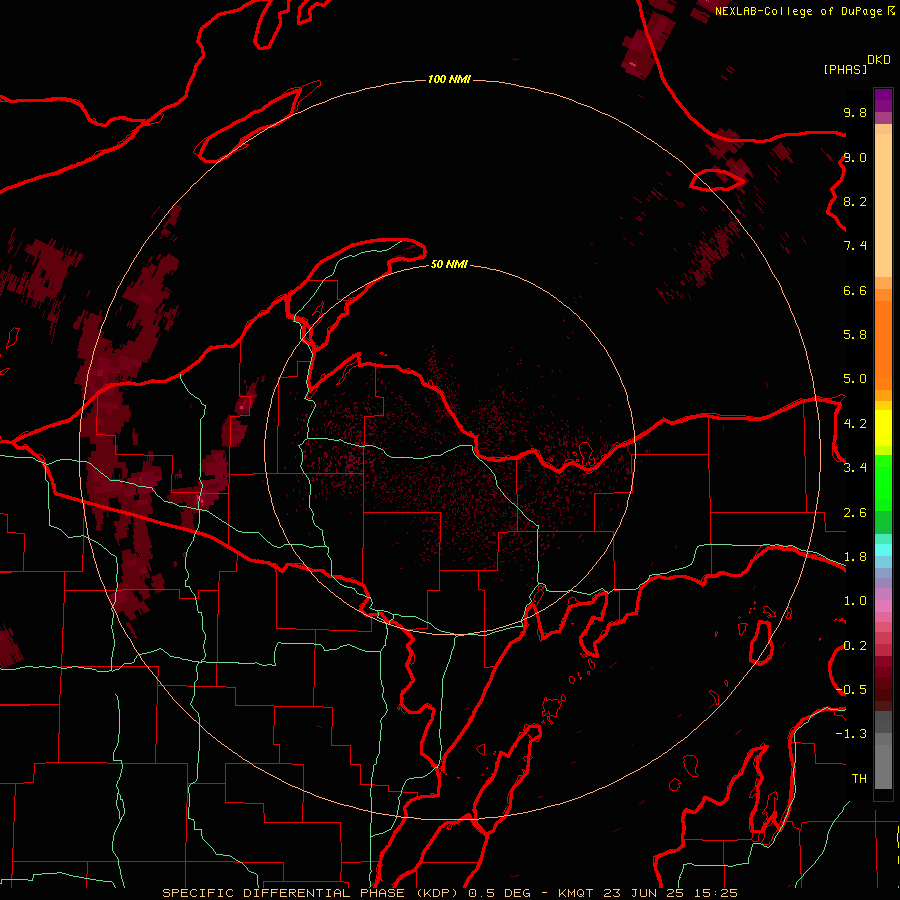Click the 7.4 value on the color scale
This screenshot has width=900, height=900.
tap(855, 246)
